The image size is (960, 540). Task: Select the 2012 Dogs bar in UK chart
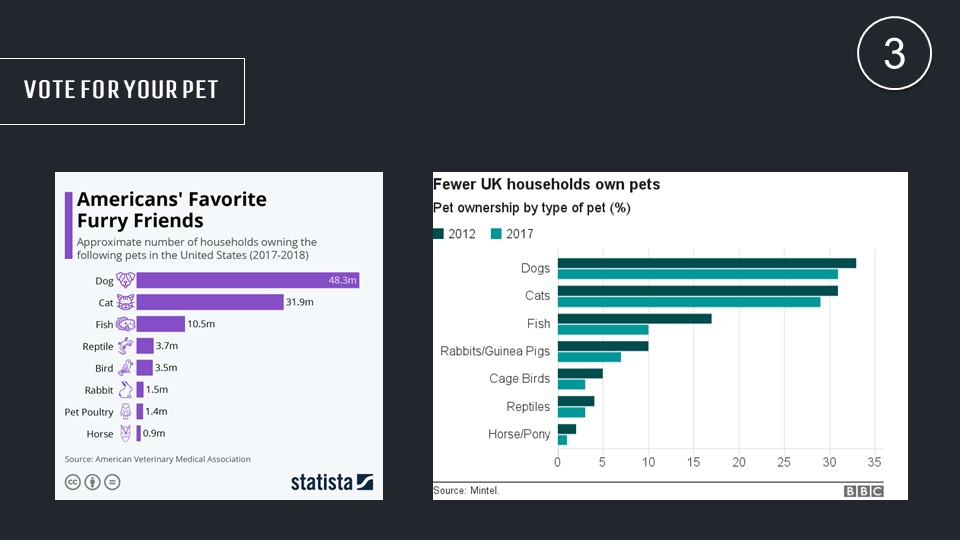click(x=706, y=263)
